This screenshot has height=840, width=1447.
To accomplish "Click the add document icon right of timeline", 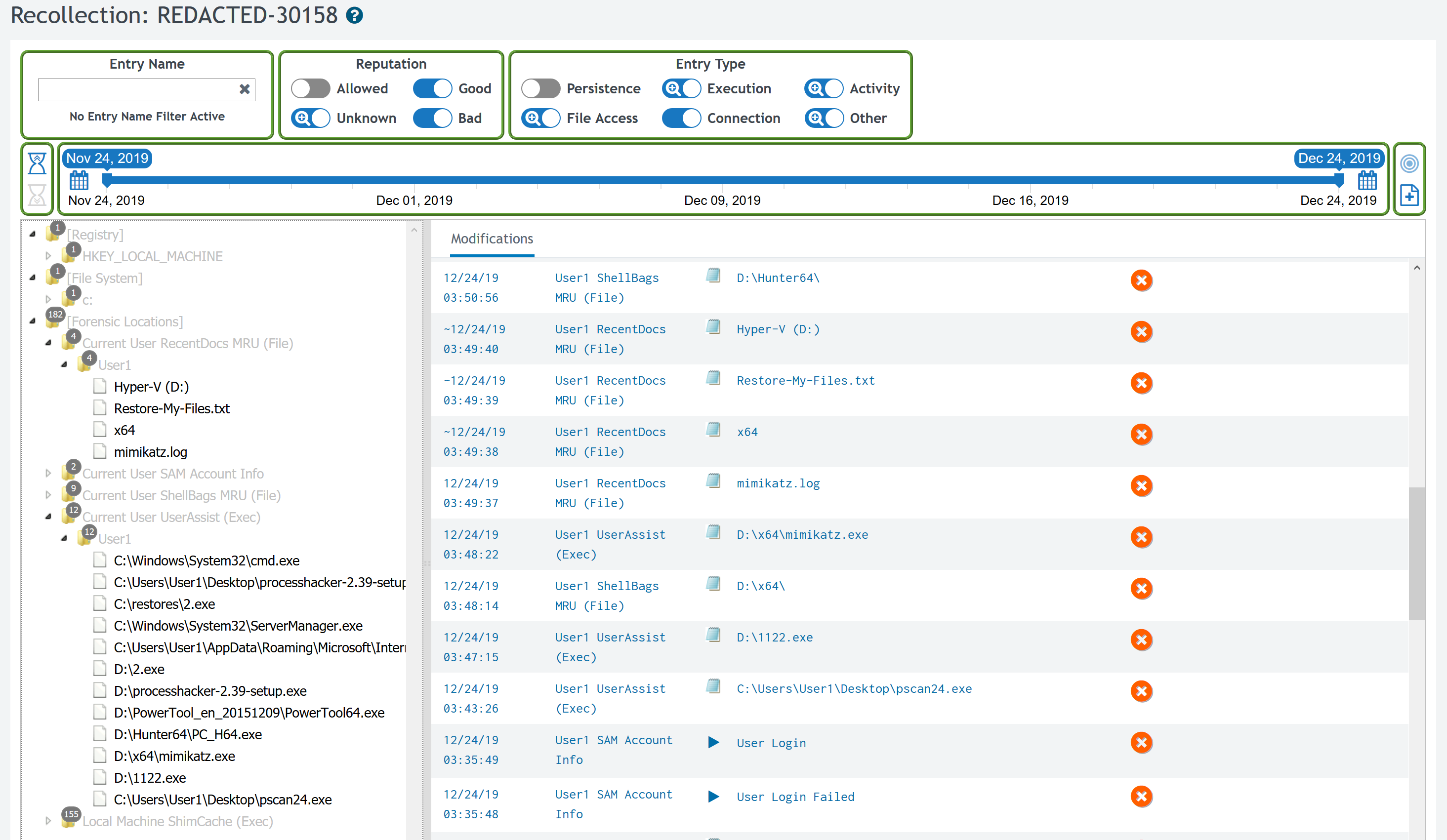I will pos(1409,195).
